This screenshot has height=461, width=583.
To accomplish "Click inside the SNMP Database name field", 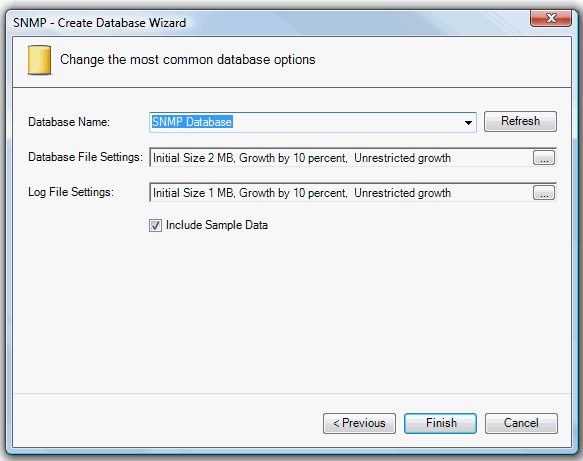I will pos(313,122).
